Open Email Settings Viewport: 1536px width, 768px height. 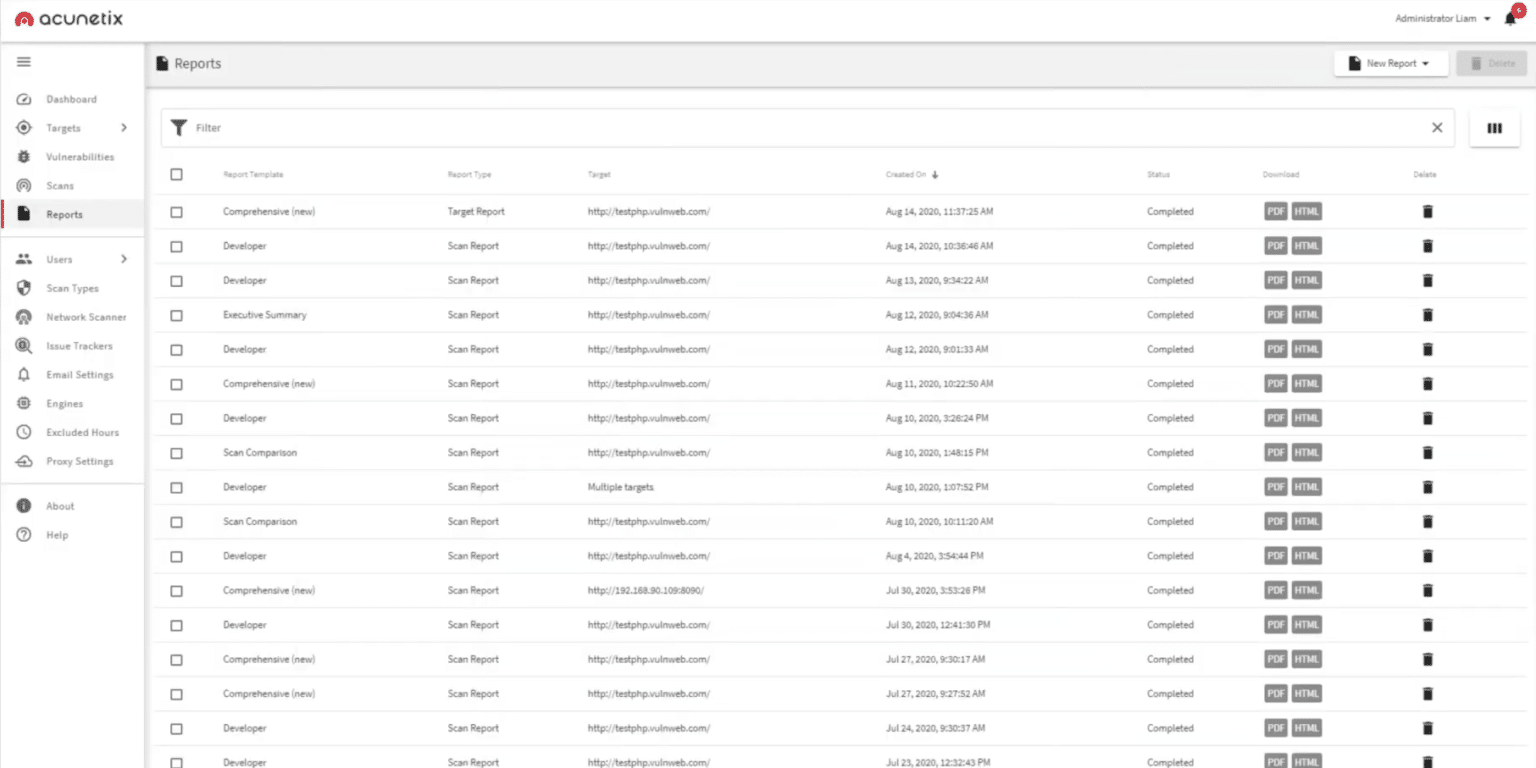pos(79,374)
